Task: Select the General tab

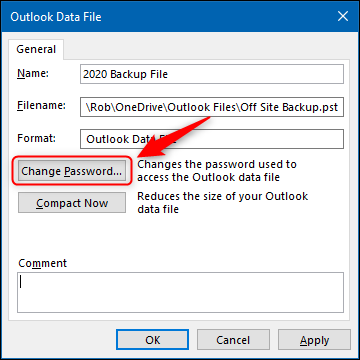Action: (x=36, y=49)
